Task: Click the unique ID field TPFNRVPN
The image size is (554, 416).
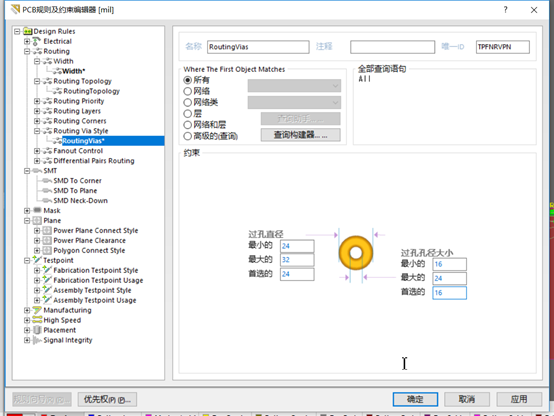Action: pos(503,47)
